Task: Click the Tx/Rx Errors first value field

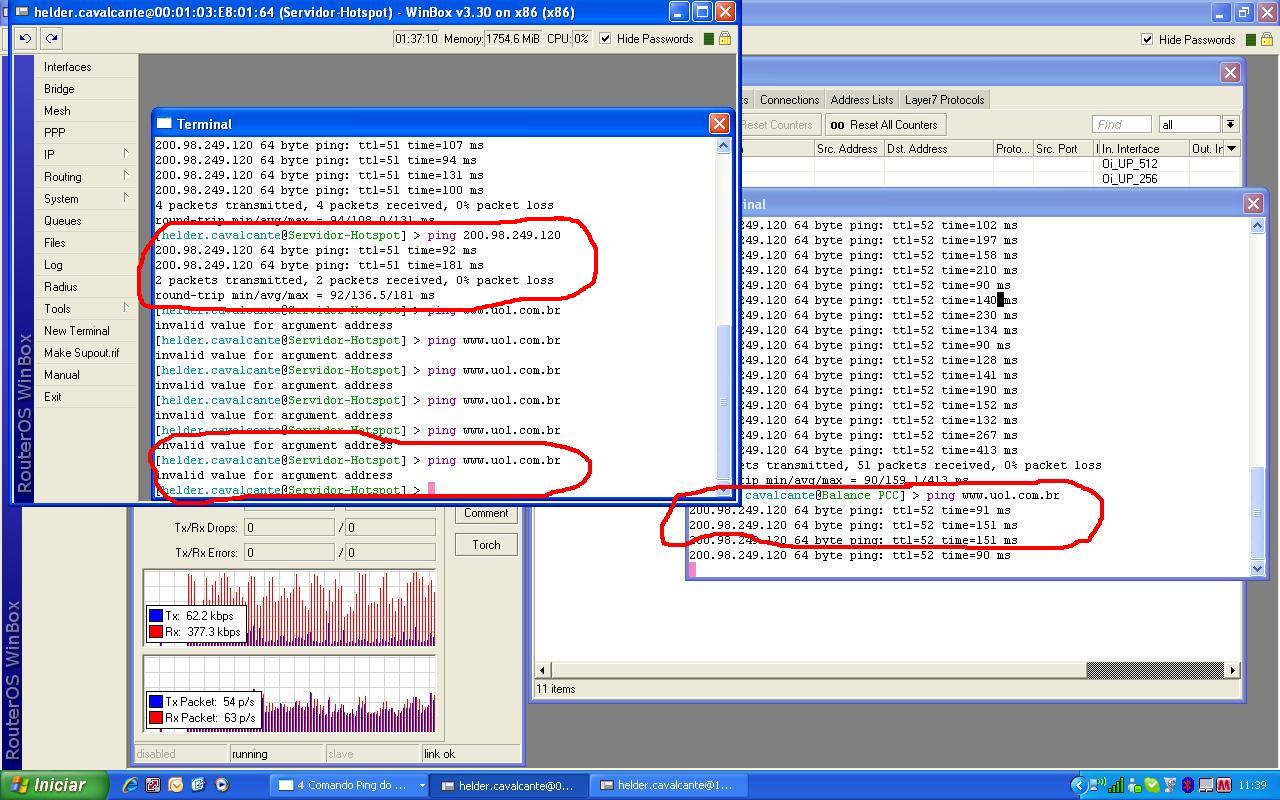Action: [x=289, y=552]
